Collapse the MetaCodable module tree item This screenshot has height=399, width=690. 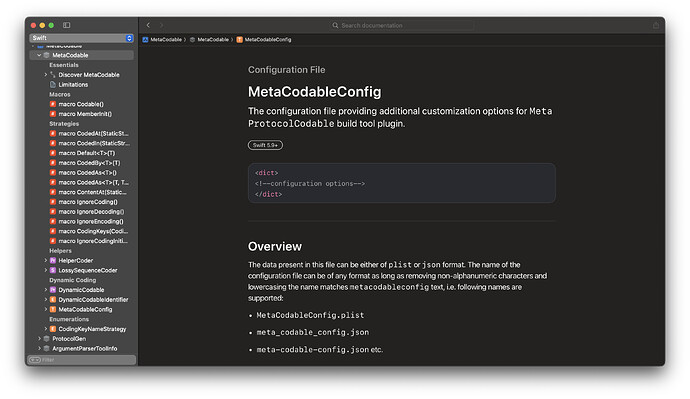point(39,55)
